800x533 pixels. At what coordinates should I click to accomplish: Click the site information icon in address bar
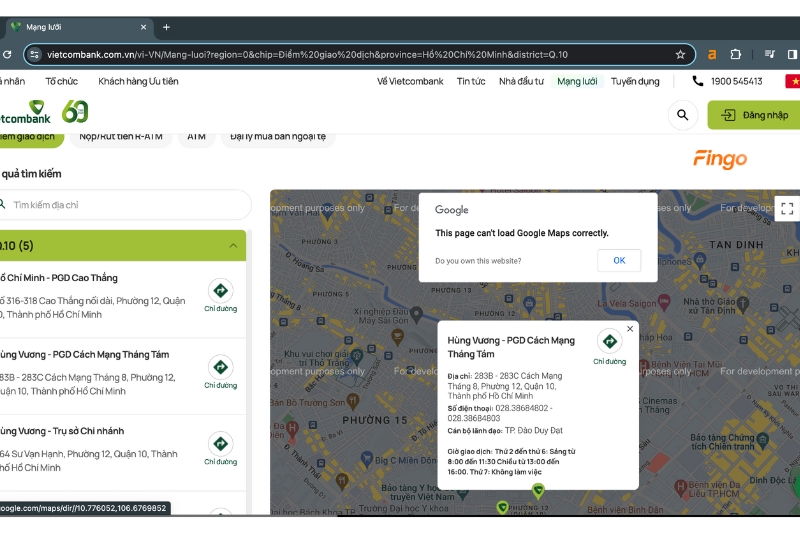[x=34, y=55]
